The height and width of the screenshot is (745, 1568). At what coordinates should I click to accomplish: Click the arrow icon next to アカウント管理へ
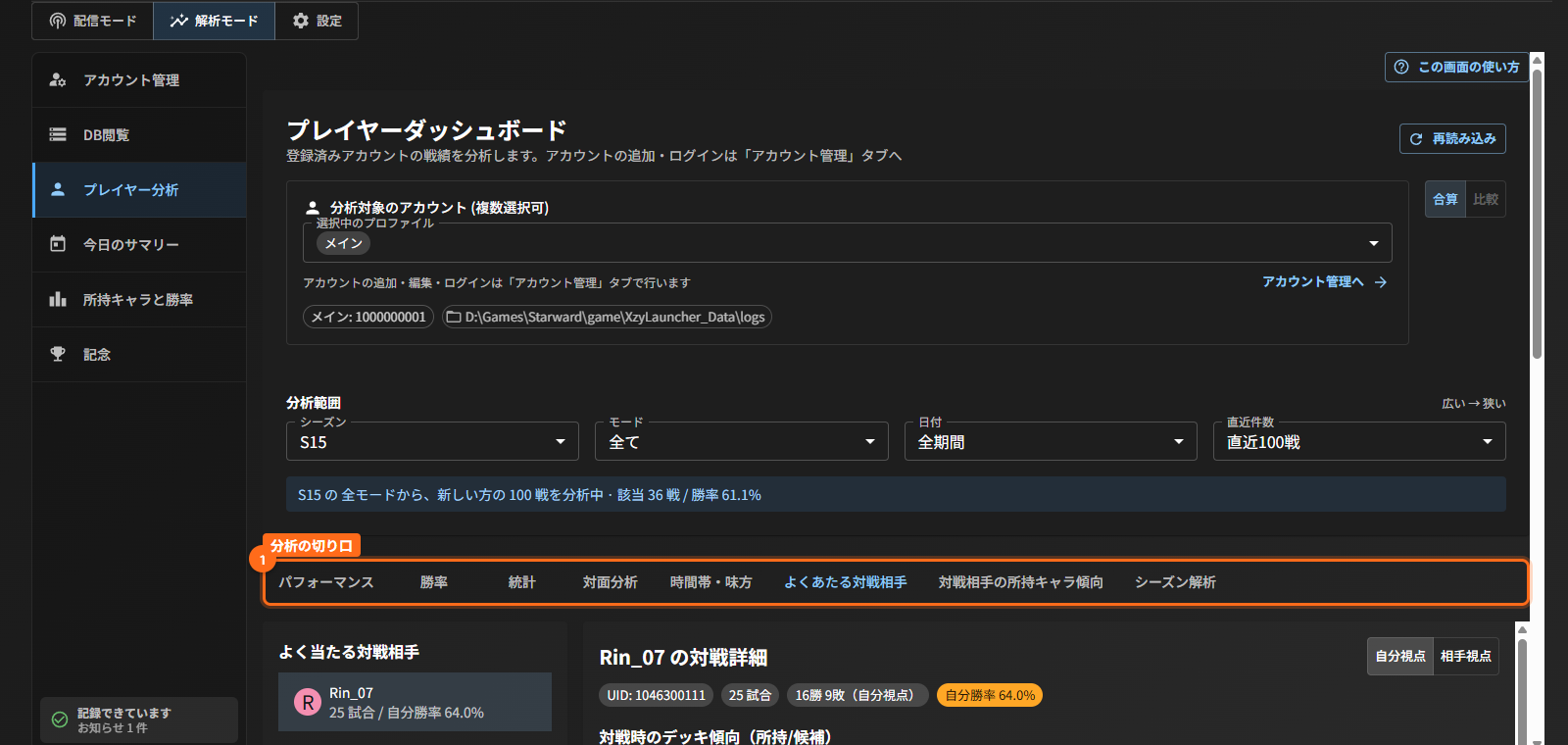click(x=1381, y=282)
